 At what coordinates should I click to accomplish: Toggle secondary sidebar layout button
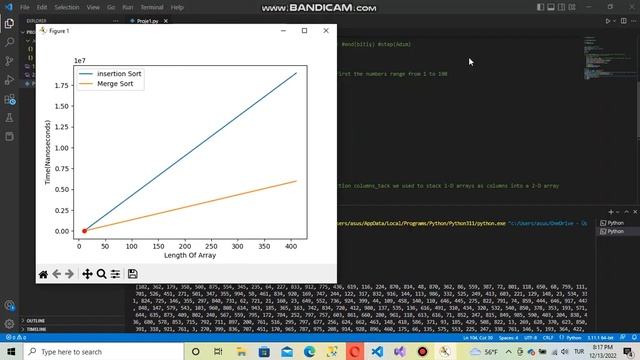pos(562,7)
